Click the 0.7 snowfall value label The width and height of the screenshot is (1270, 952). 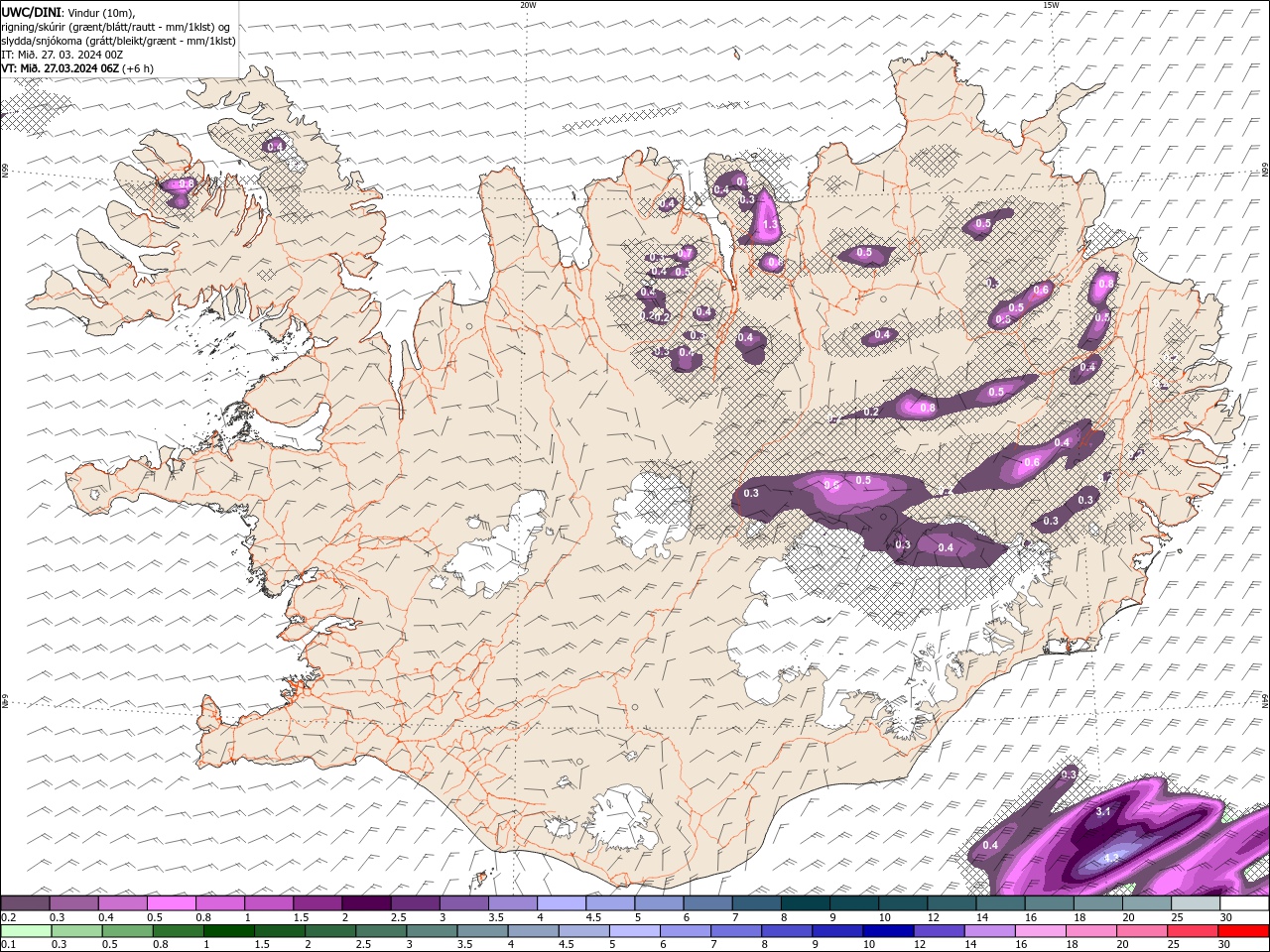(685, 254)
